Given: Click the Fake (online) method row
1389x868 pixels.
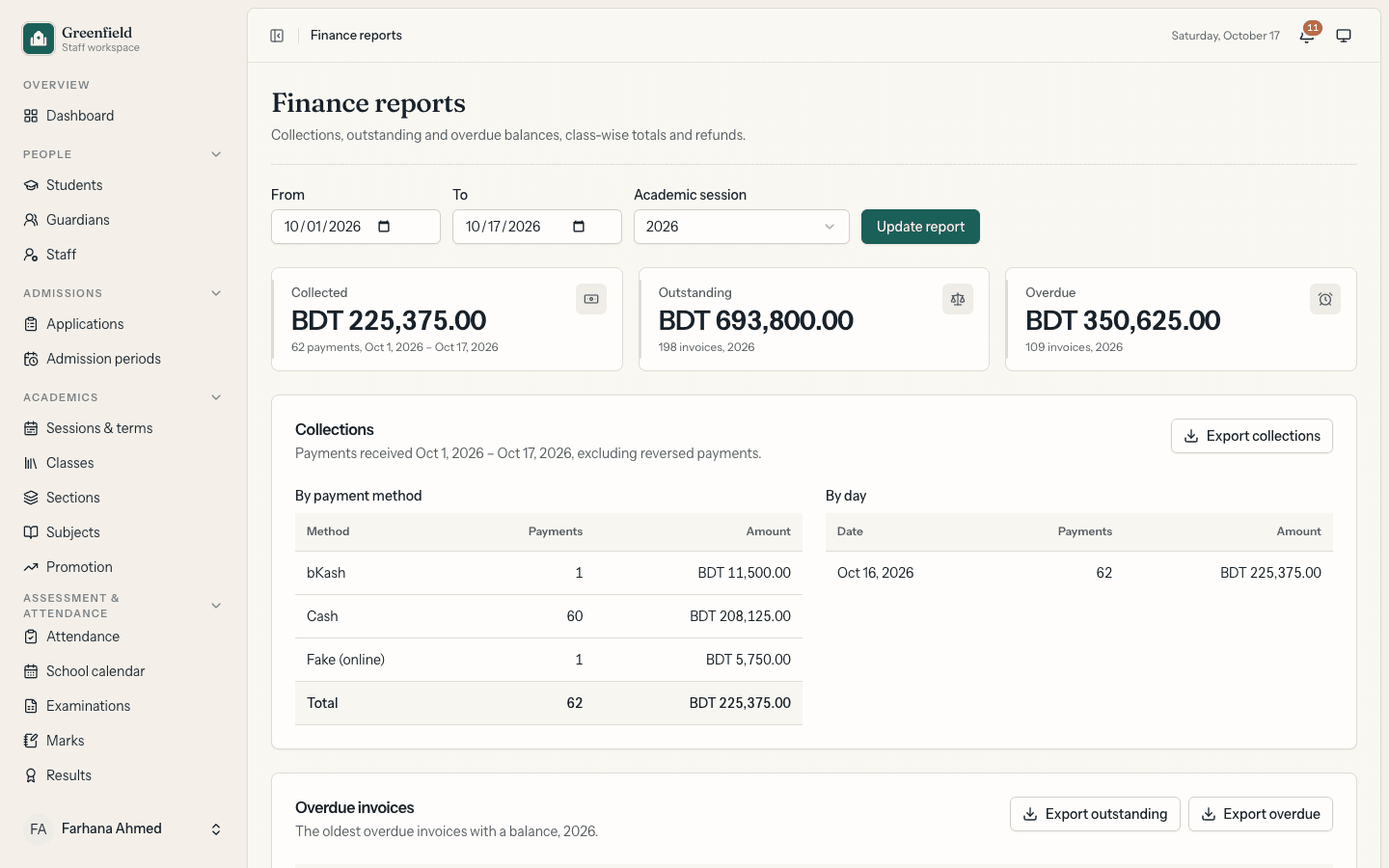Looking at the screenshot, I should 548,660.
